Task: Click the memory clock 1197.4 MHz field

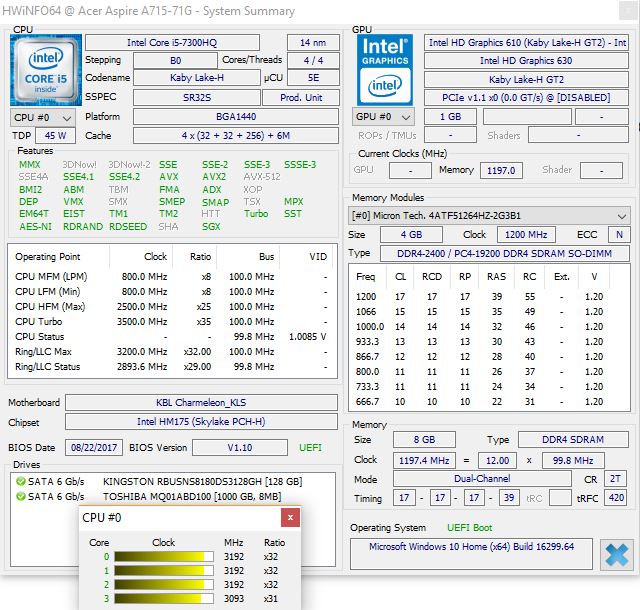Action: 424,461
